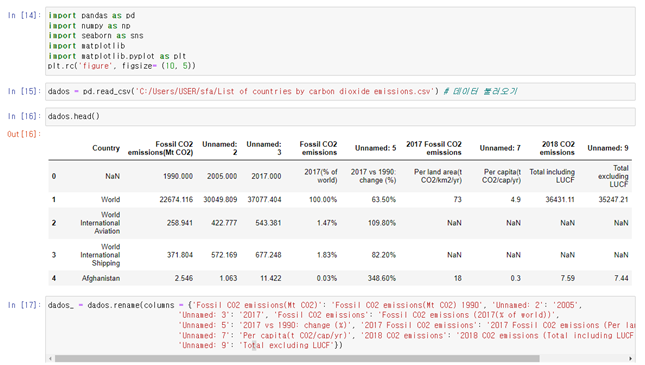Click the value 35247.21
The image size is (645, 365).
click(613, 200)
